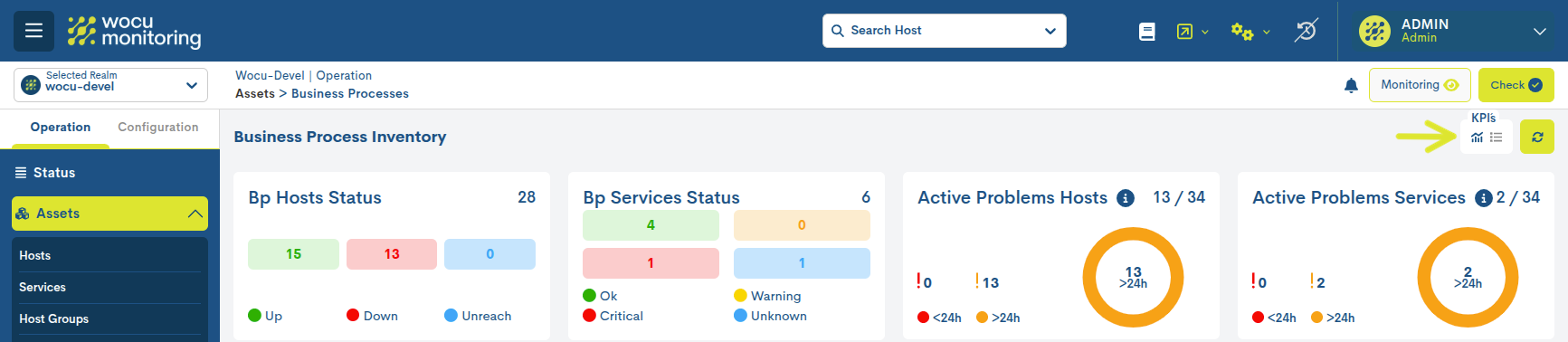The image size is (1568, 342).
Task: Click the Assets cubes icon
Action: [x=23, y=214]
